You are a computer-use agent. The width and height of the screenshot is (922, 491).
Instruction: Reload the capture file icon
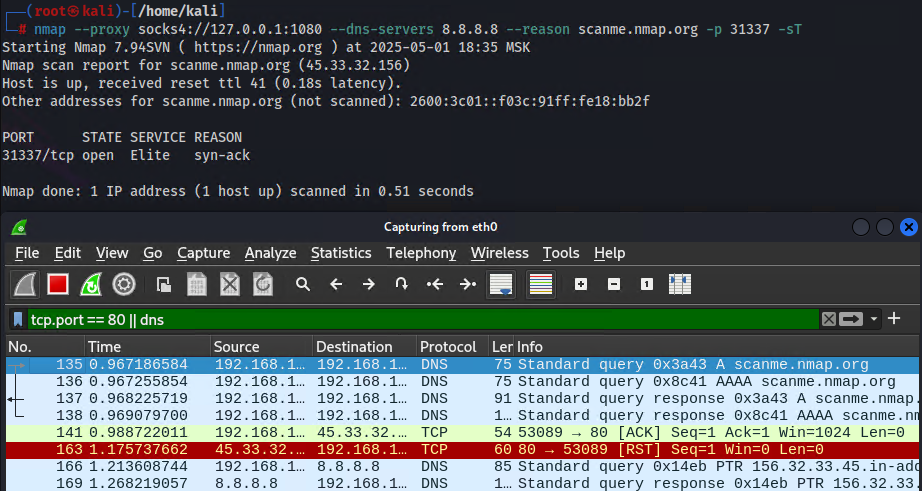coord(263,284)
